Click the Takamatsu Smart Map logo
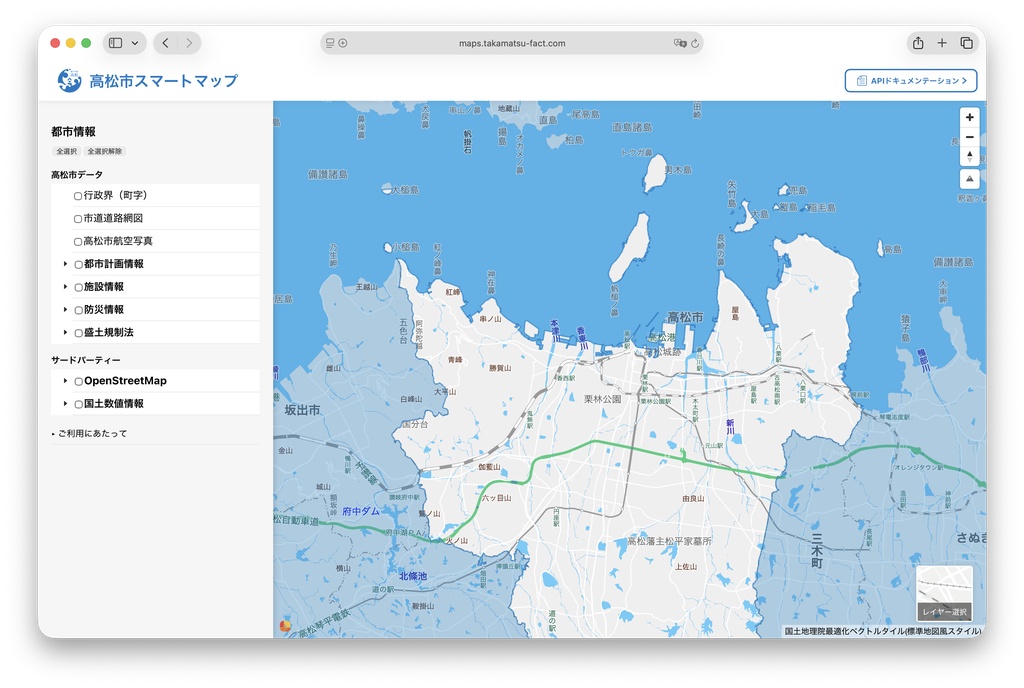 [x=70, y=81]
